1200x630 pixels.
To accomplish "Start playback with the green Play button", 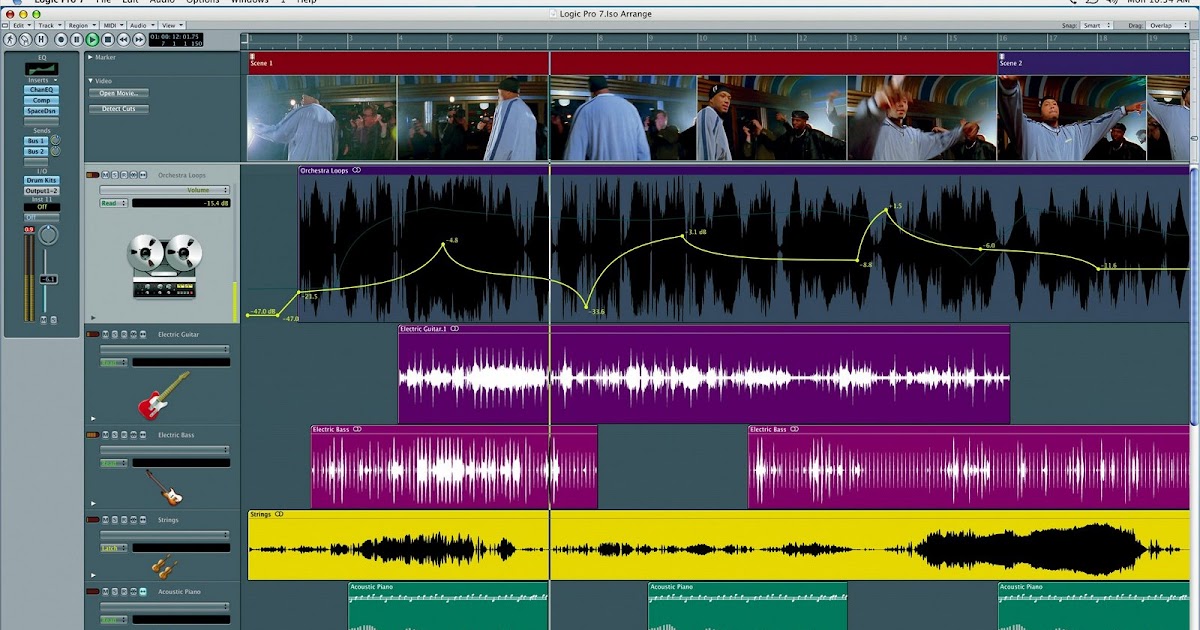I will [x=92, y=40].
